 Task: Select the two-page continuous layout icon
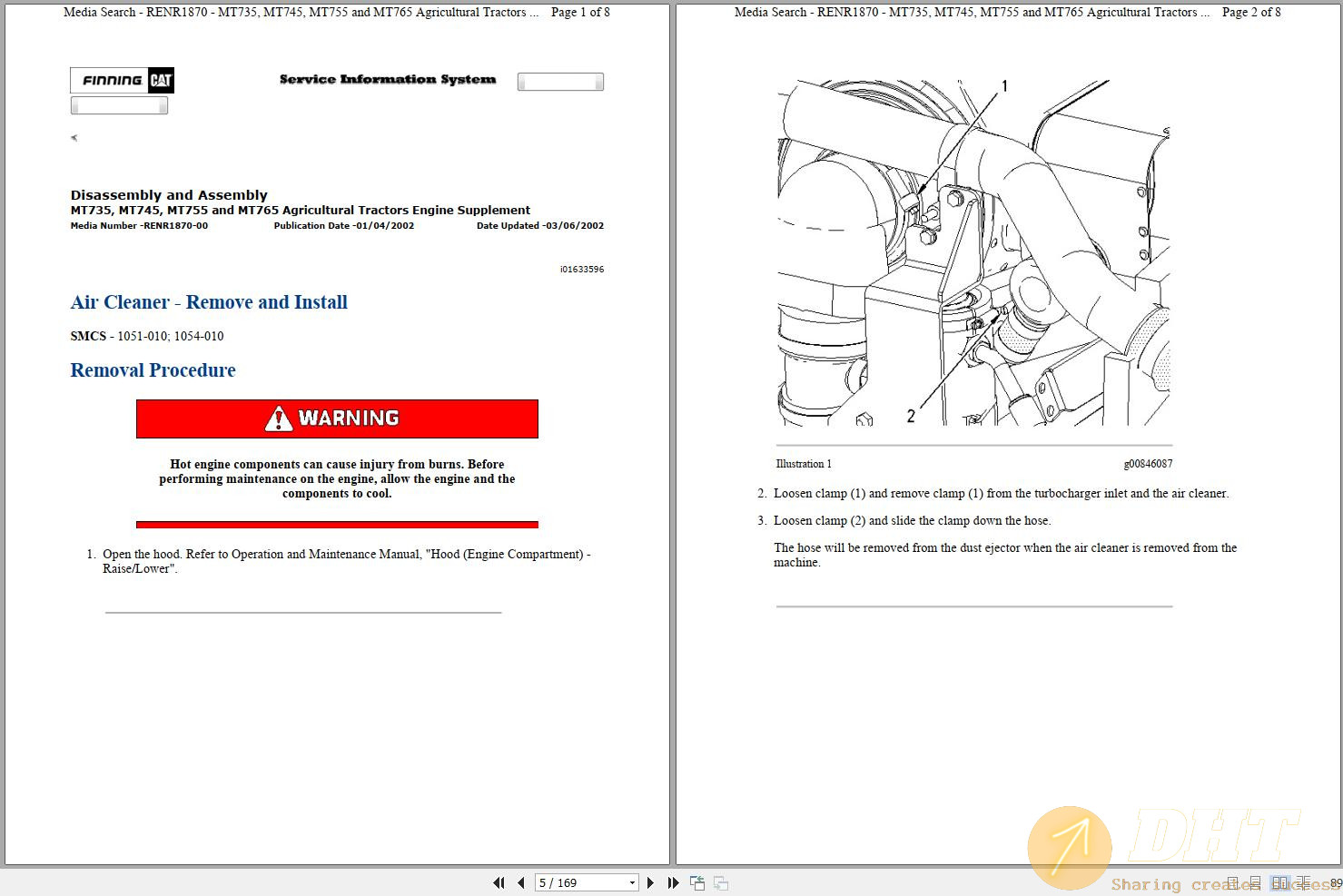1305,882
